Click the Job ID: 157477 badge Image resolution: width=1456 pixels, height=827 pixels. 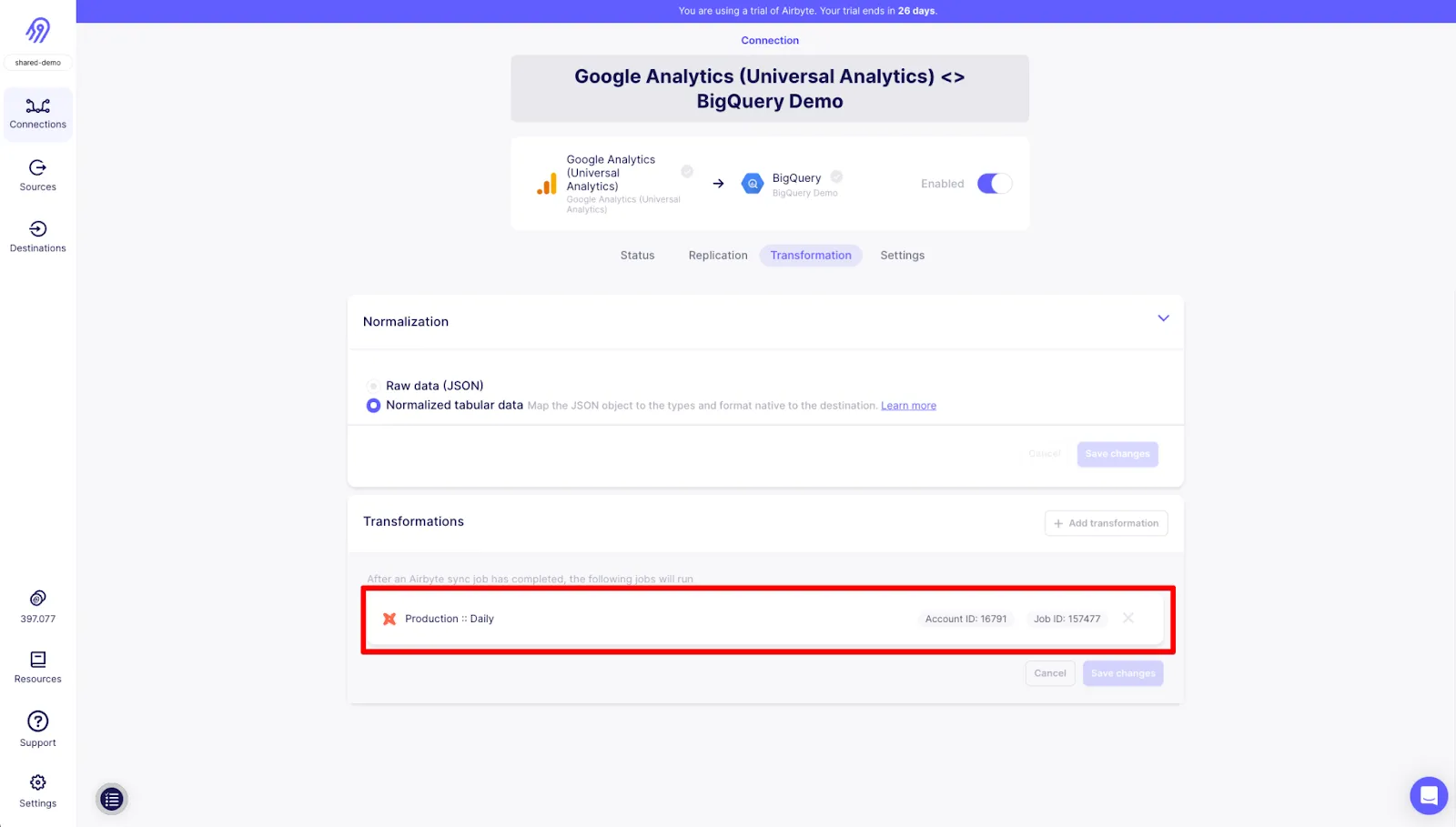pos(1067,619)
